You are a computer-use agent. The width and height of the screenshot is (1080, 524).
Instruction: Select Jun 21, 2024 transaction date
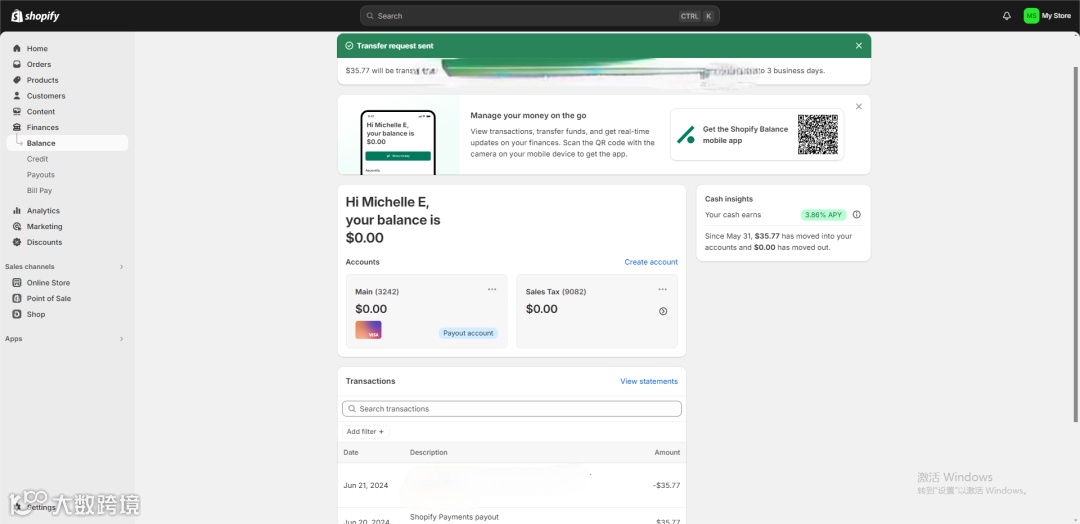pyautogui.click(x=366, y=485)
